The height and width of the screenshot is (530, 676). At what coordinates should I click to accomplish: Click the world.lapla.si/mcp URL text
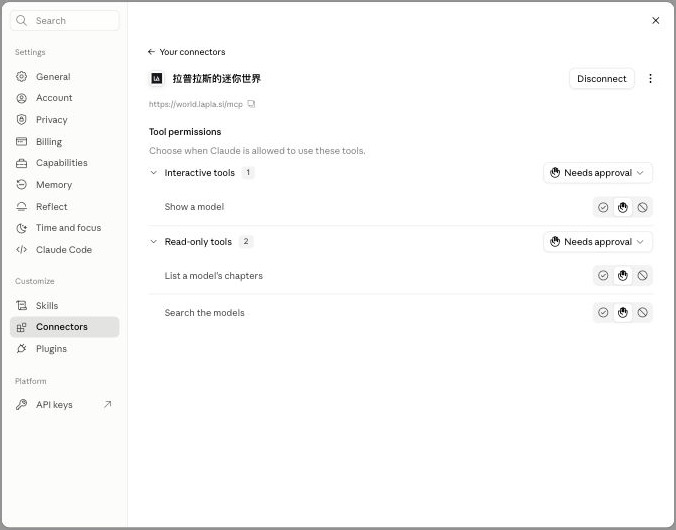click(x=196, y=104)
